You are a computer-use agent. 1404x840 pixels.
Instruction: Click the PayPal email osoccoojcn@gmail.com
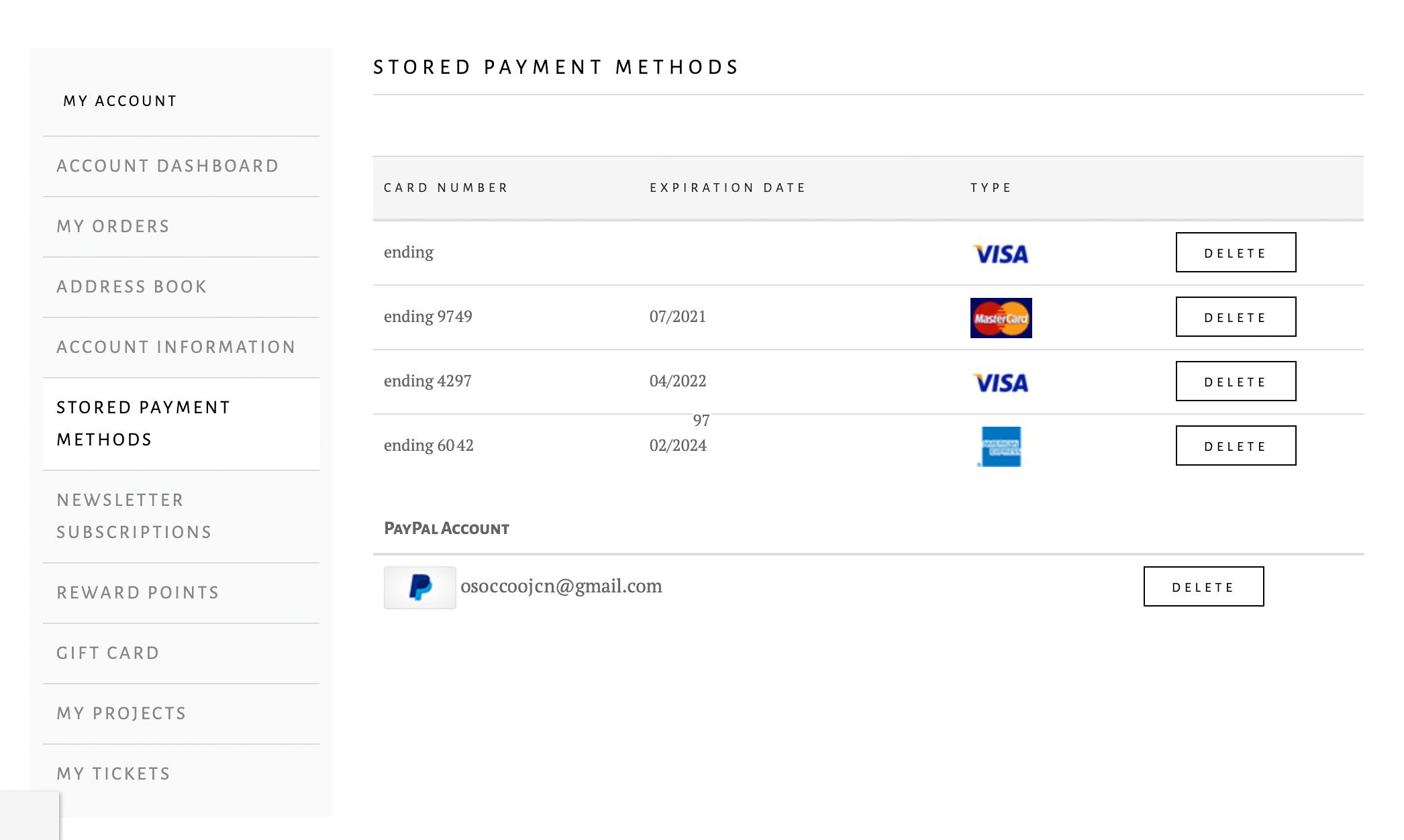tap(561, 586)
